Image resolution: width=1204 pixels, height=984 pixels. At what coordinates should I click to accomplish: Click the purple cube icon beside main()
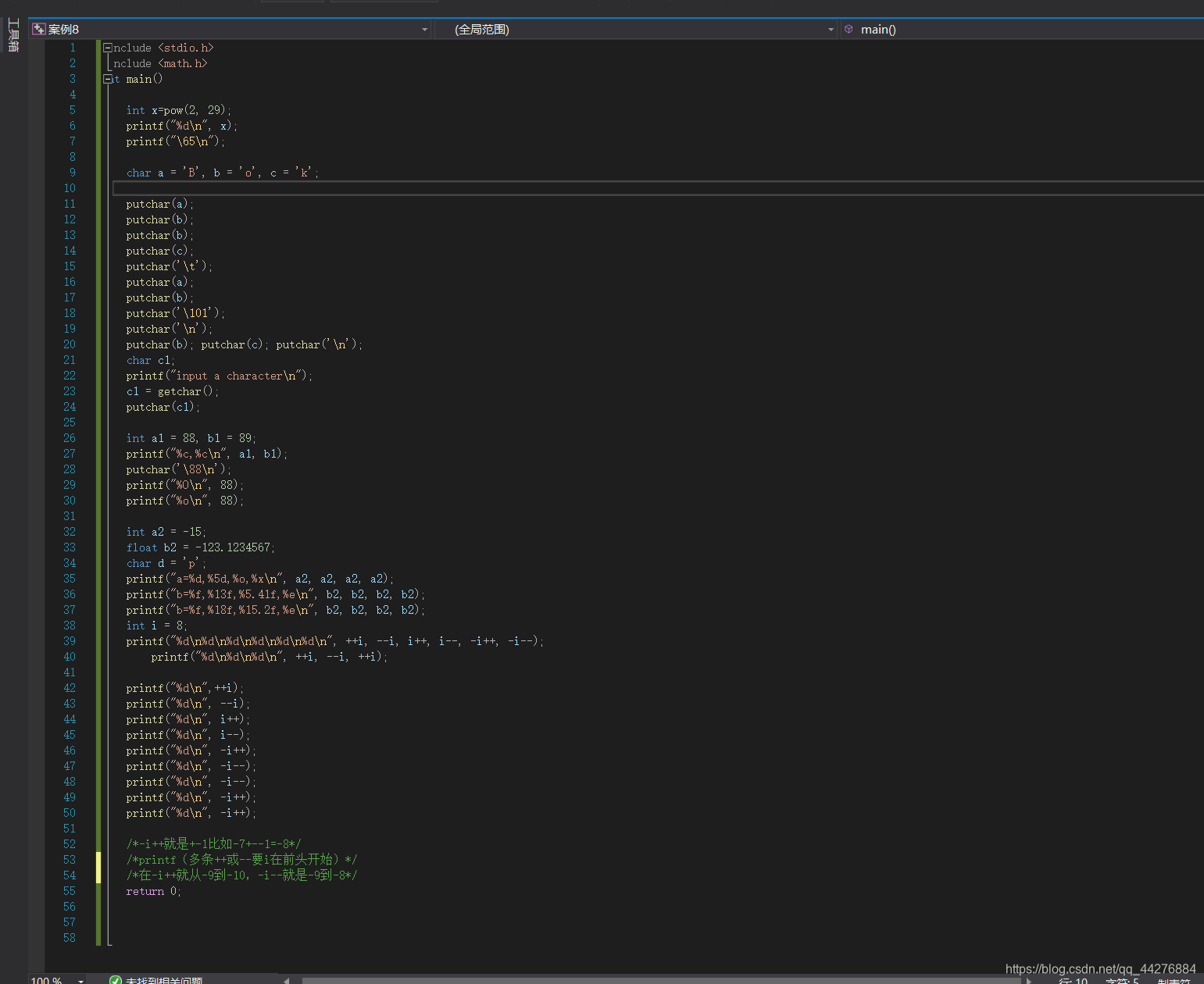click(849, 29)
